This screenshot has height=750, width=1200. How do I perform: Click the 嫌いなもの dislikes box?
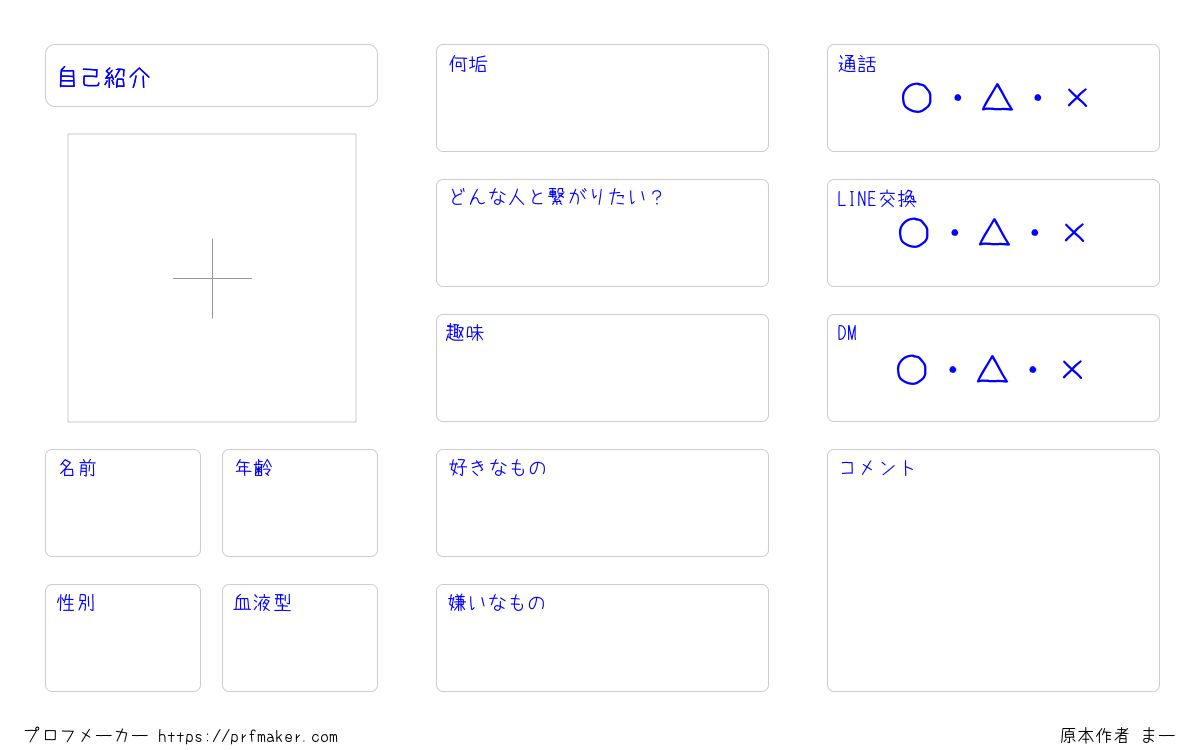coord(602,638)
